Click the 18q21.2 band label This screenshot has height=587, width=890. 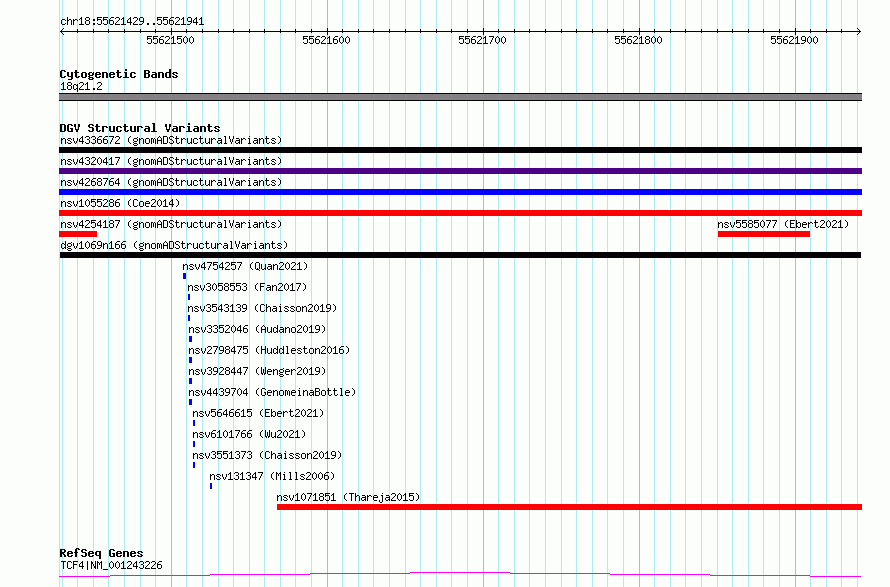[81, 86]
